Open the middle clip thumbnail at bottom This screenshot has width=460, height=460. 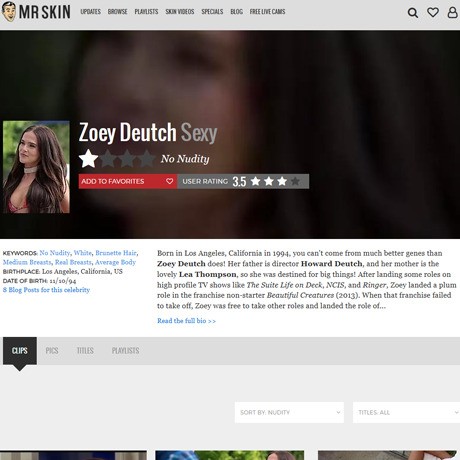pyautogui.click(x=230, y=455)
